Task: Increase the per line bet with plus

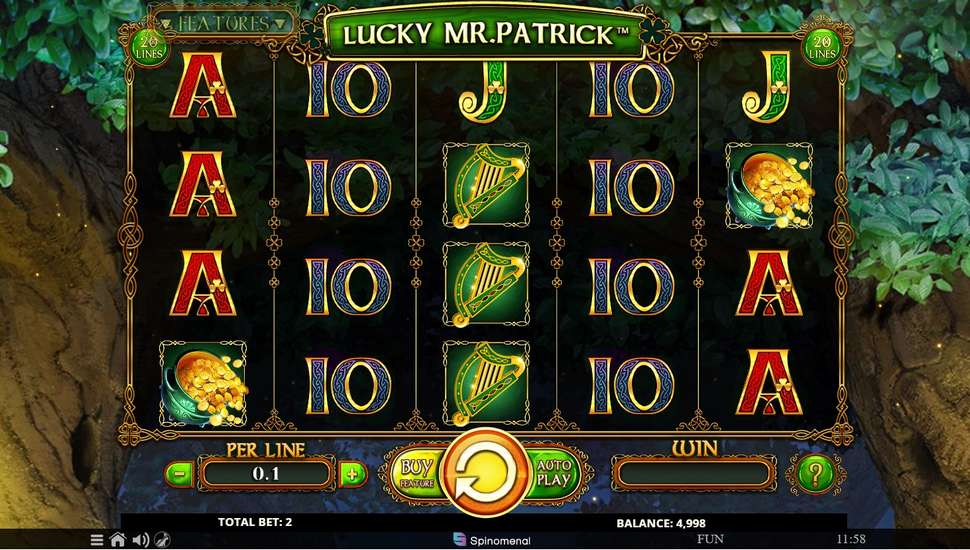Action: click(353, 475)
